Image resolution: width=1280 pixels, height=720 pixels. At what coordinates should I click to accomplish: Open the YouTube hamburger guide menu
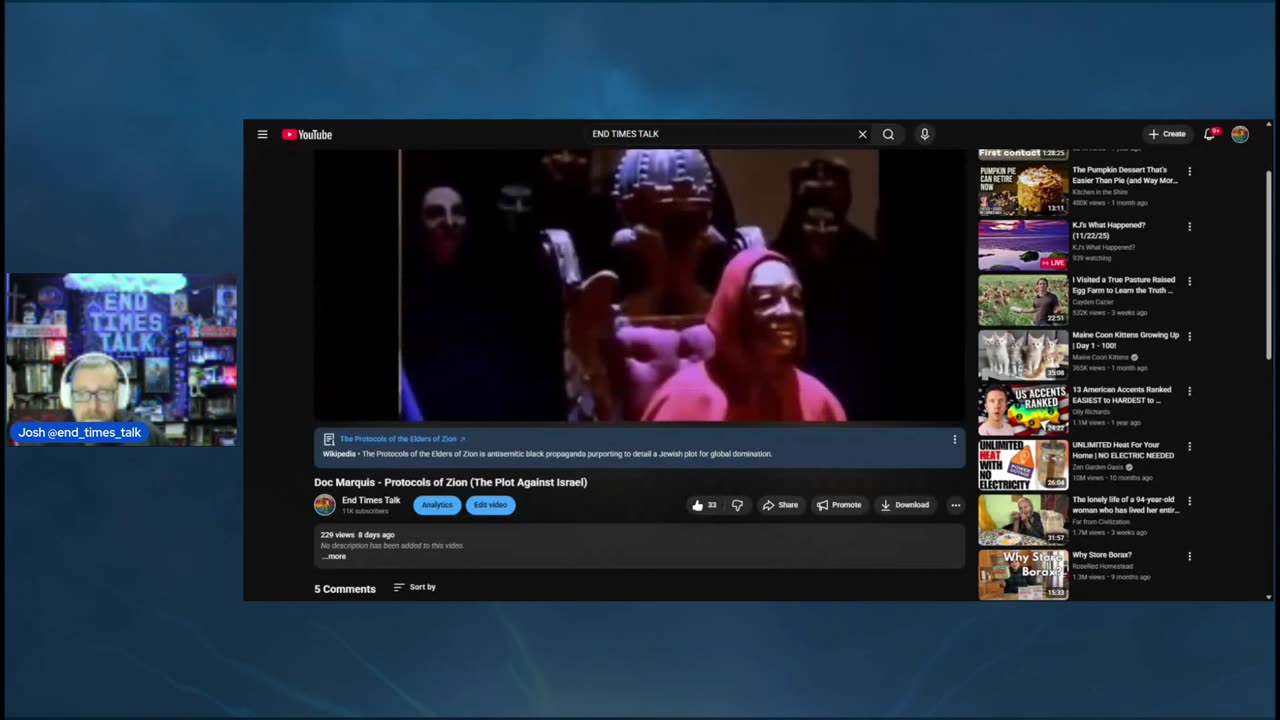262,134
